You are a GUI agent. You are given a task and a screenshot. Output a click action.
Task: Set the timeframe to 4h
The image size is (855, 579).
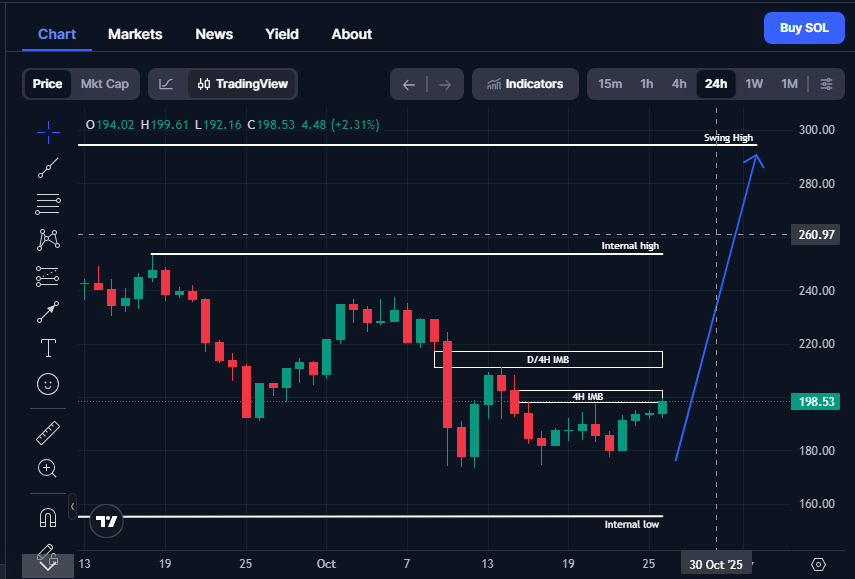point(679,84)
